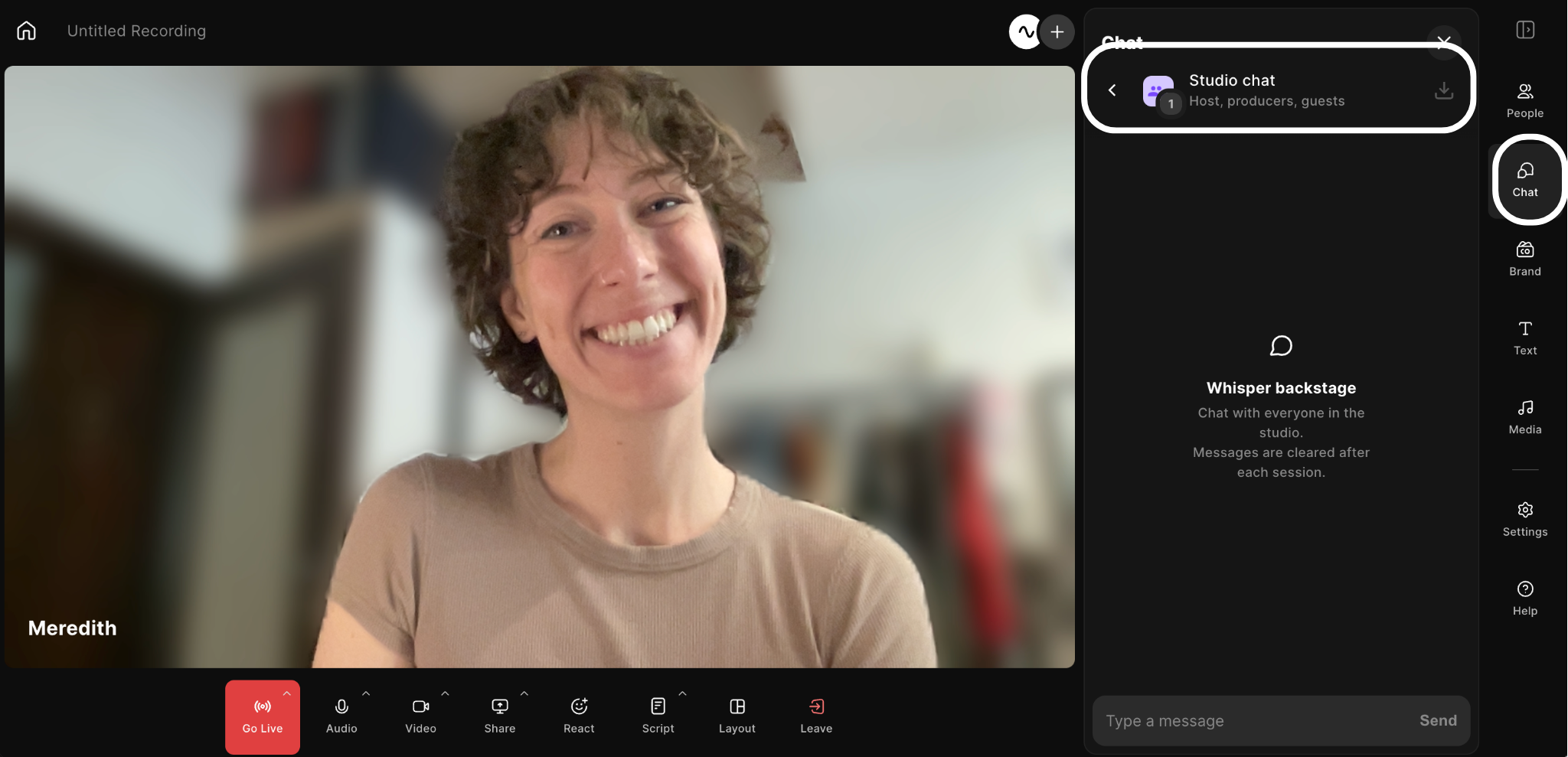
Task: Click the Whisper backstage heading
Action: click(x=1281, y=388)
